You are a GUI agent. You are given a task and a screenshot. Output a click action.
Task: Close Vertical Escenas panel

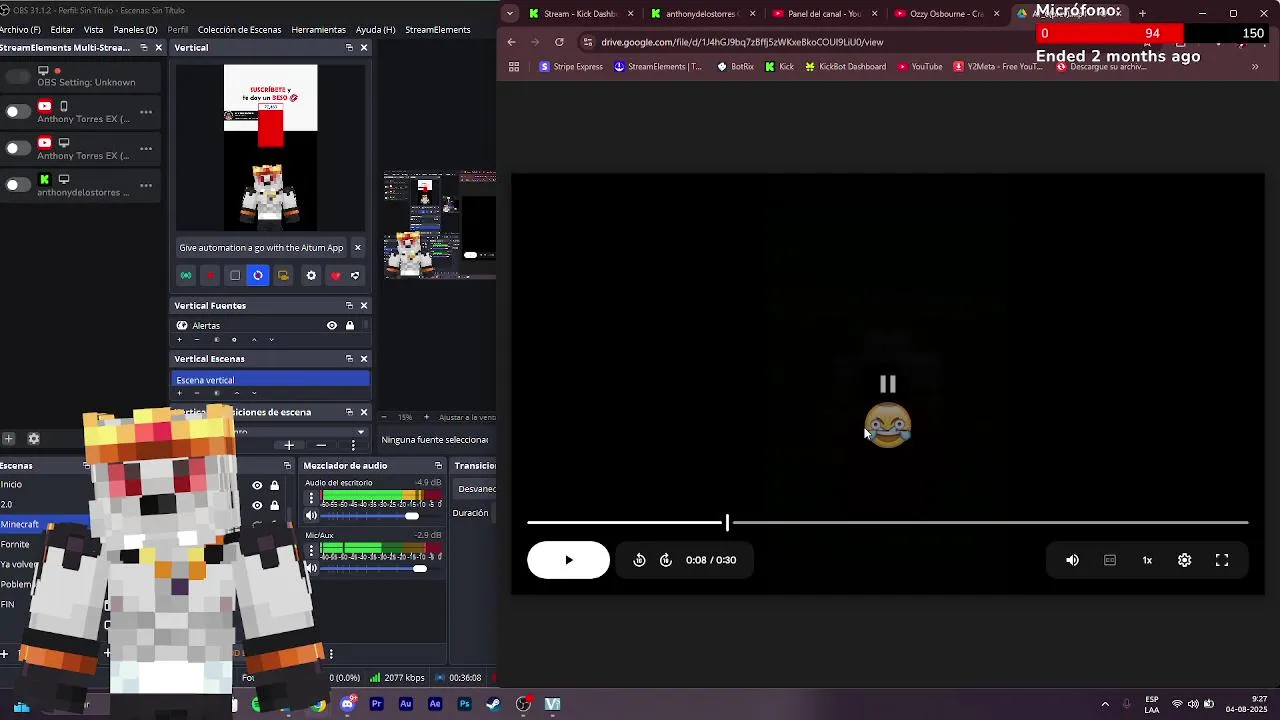(364, 358)
